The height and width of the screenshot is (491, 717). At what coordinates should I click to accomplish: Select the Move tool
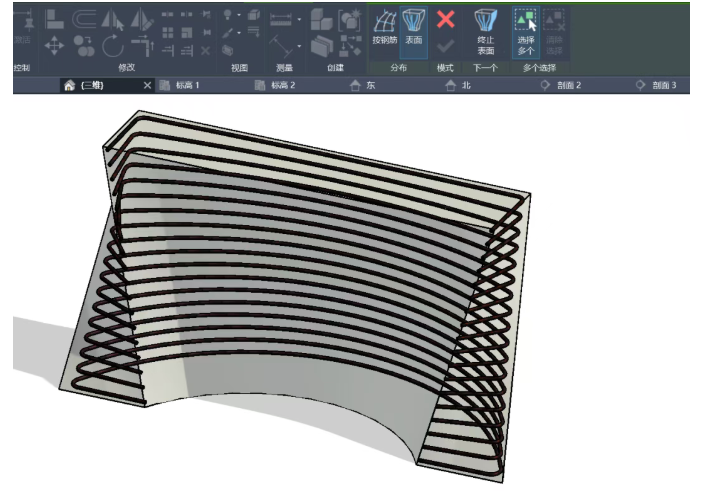[54, 46]
